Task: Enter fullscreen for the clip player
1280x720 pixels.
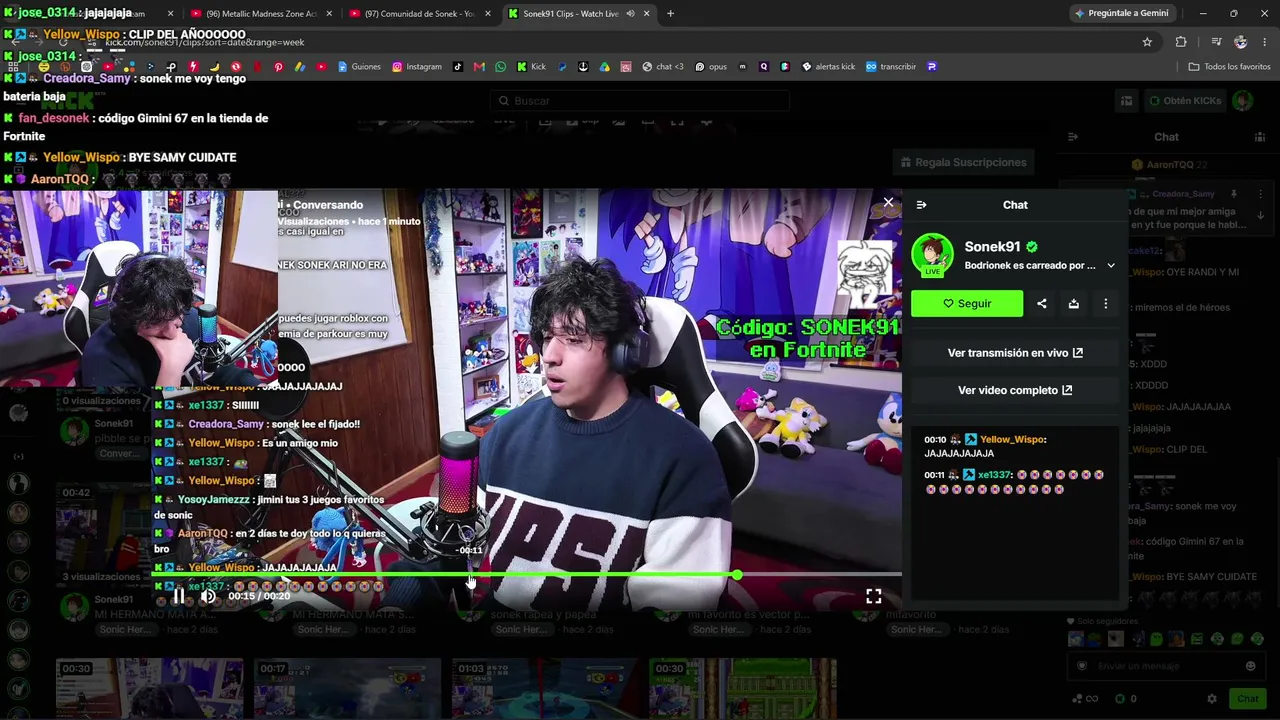Action: [x=873, y=596]
